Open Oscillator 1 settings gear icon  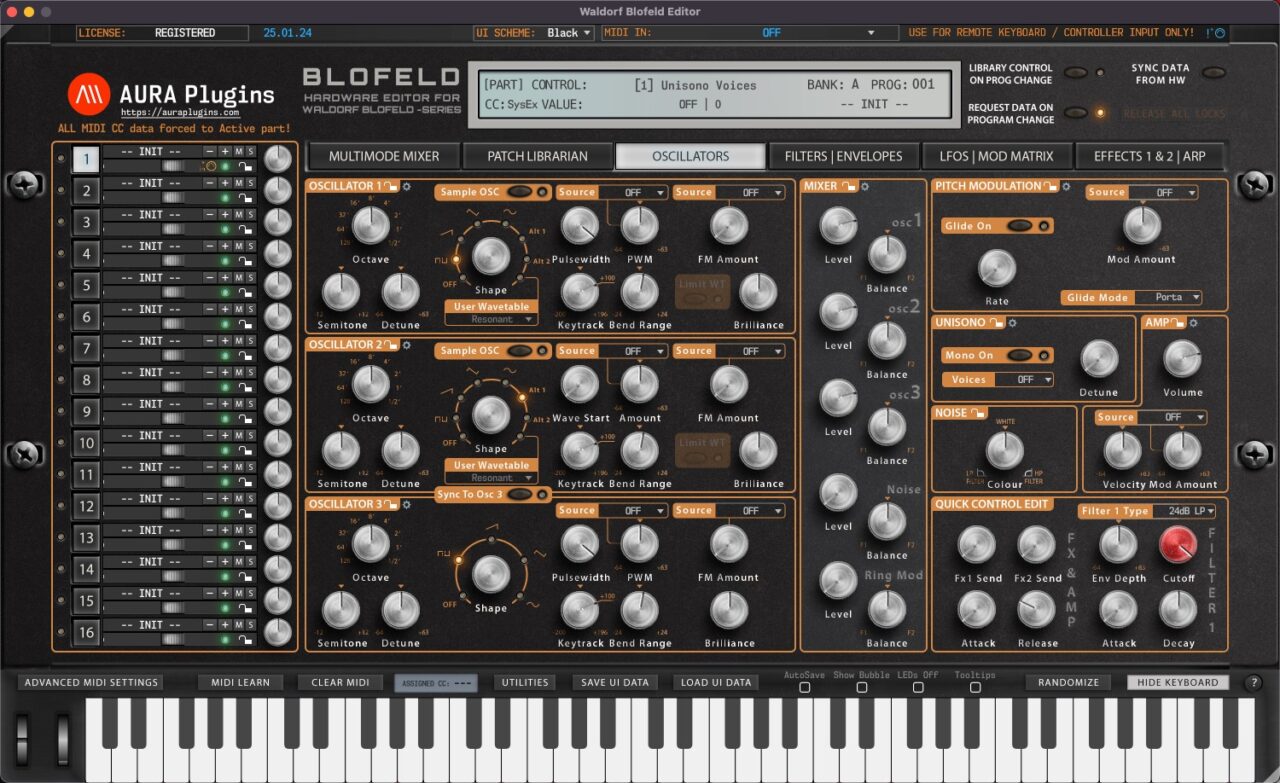[x=406, y=187]
